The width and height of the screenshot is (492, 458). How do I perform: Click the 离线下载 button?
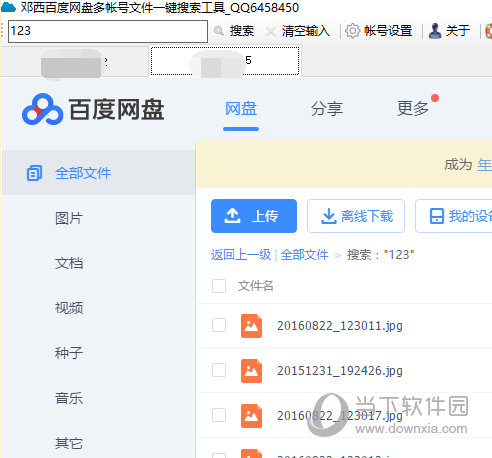(x=356, y=216)
